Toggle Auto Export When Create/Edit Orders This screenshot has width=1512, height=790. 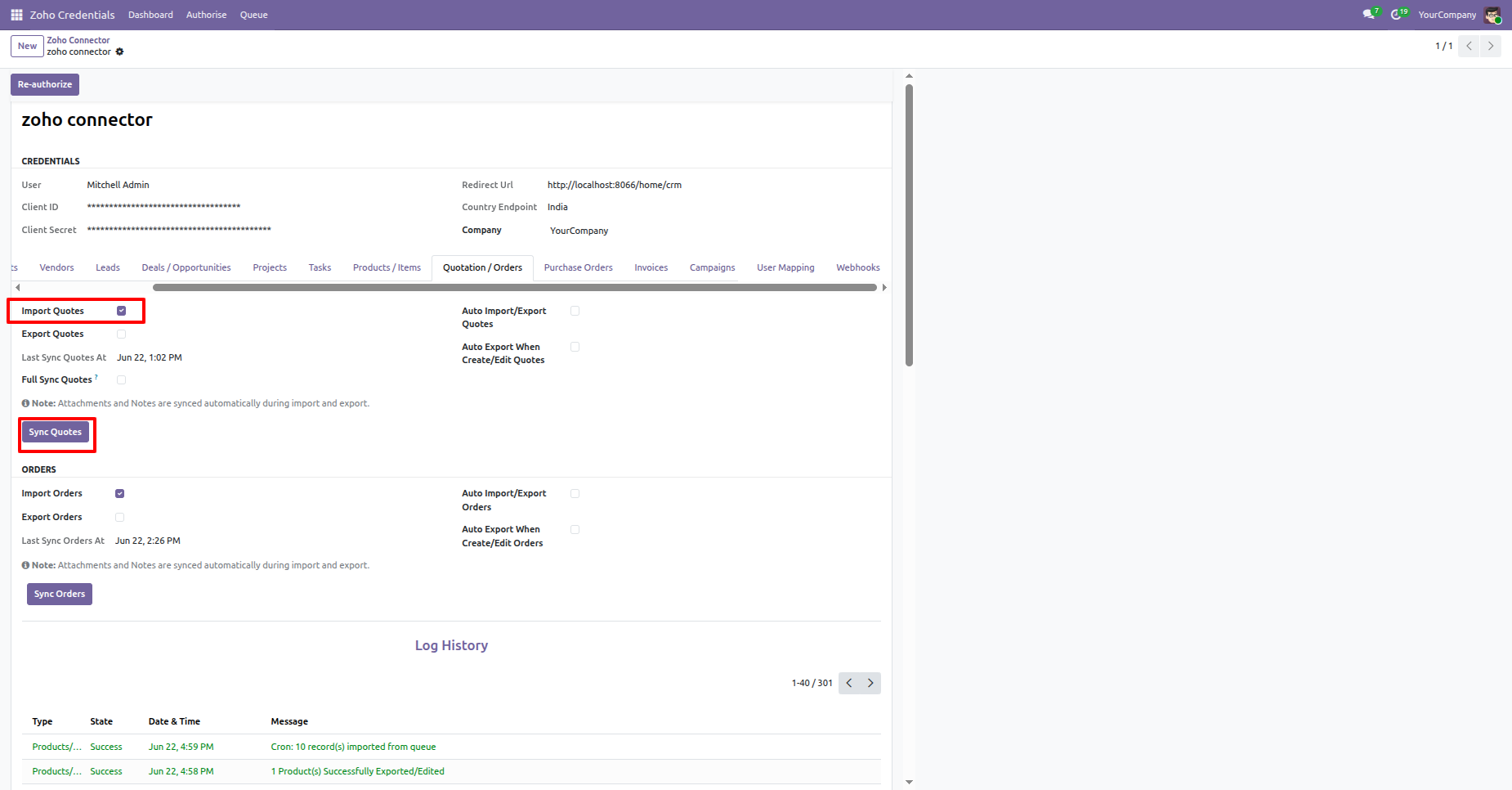point(575,529)
